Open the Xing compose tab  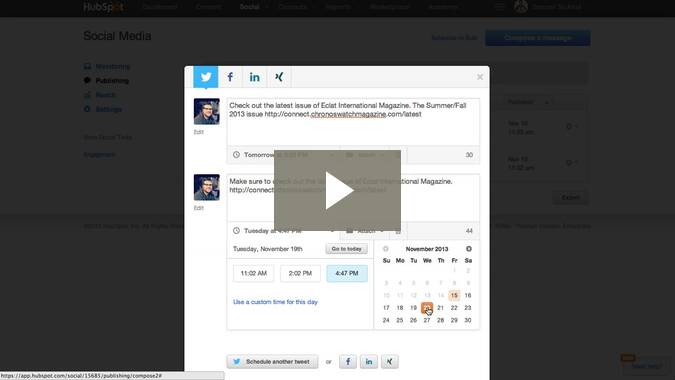pyautogui.click(x=279, y=77)
